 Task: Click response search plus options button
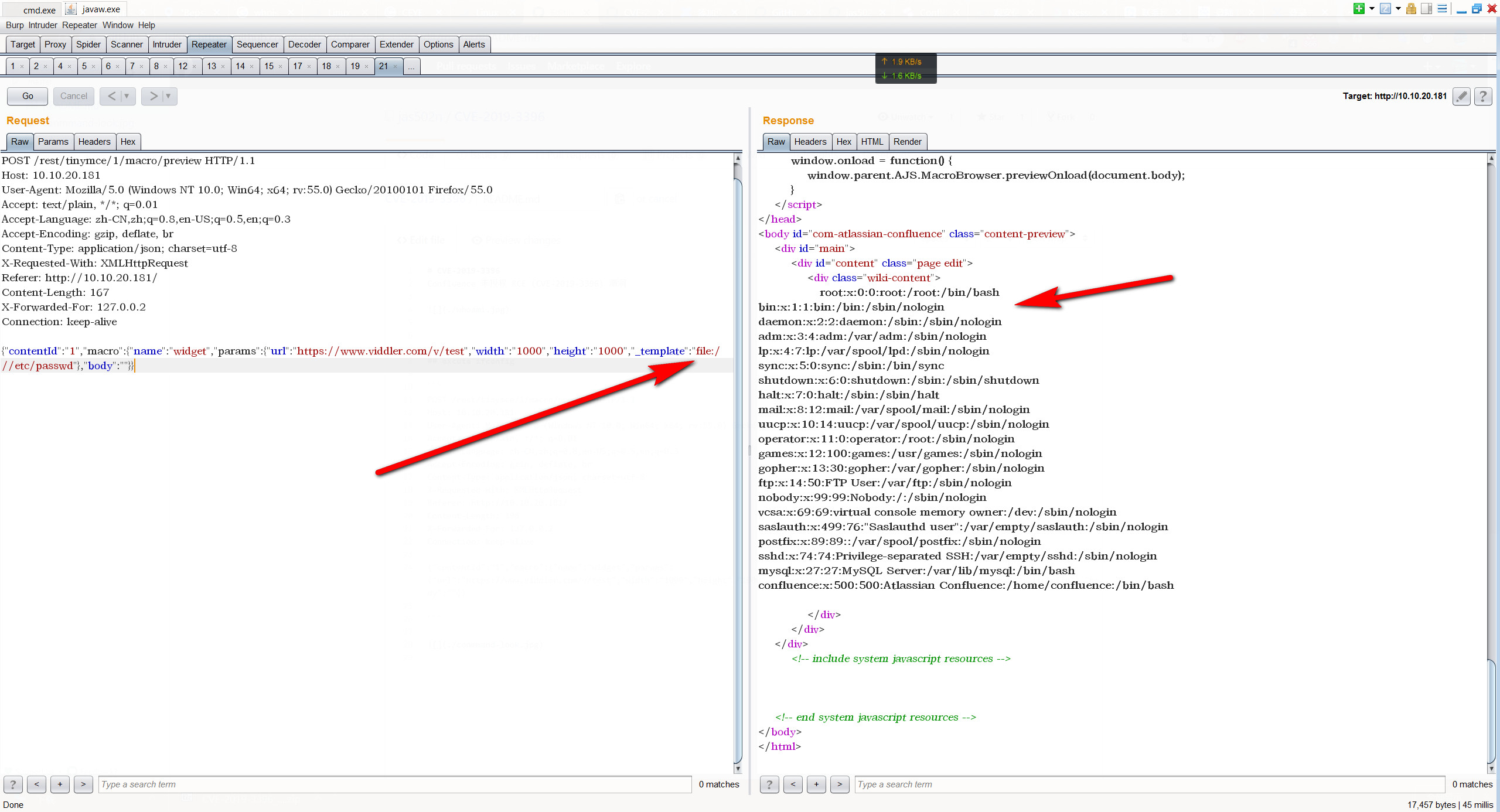click(816, 784)
